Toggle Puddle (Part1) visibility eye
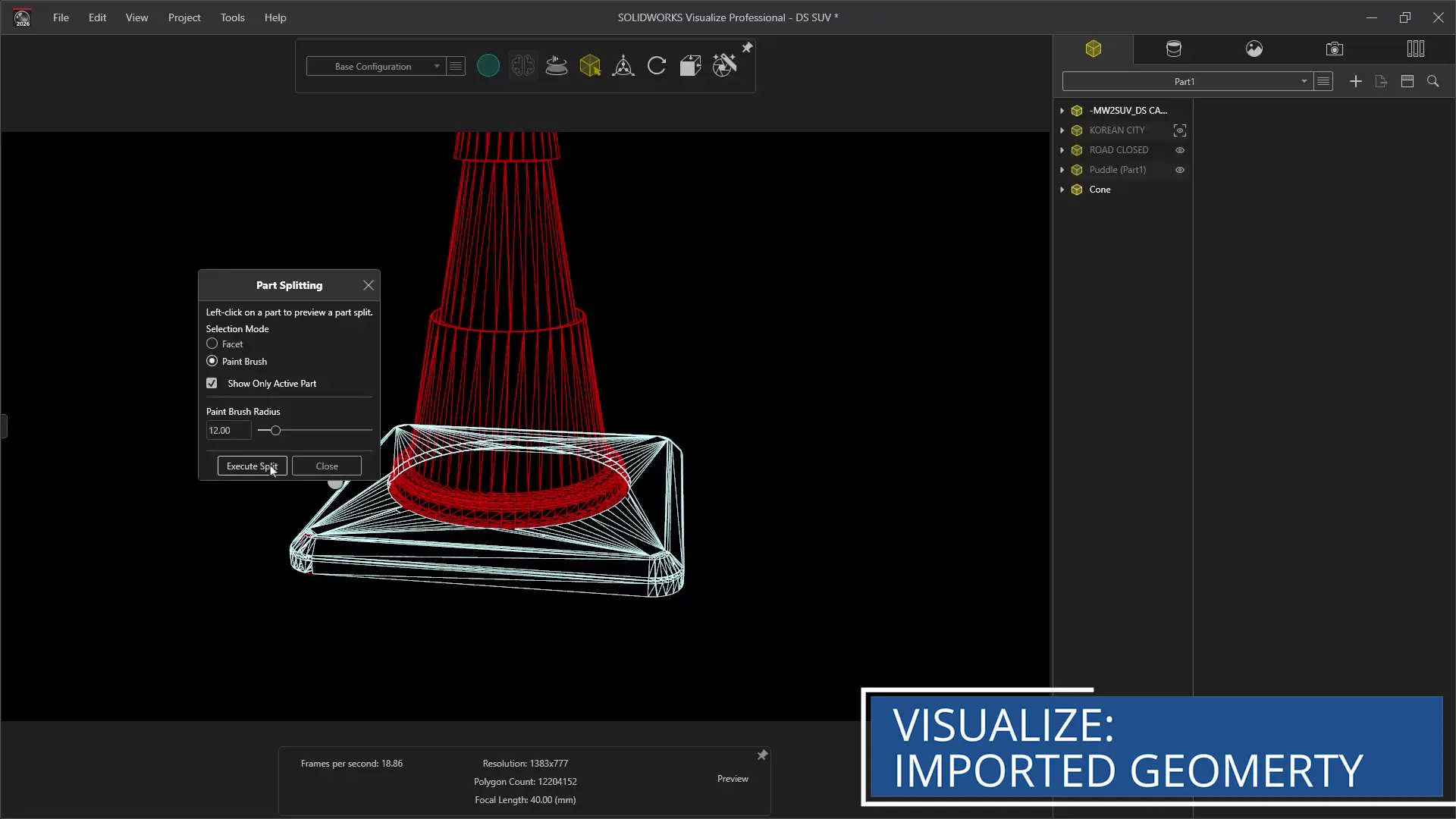This screenshot has width=1456, height=819. (x=1180, y=170)
